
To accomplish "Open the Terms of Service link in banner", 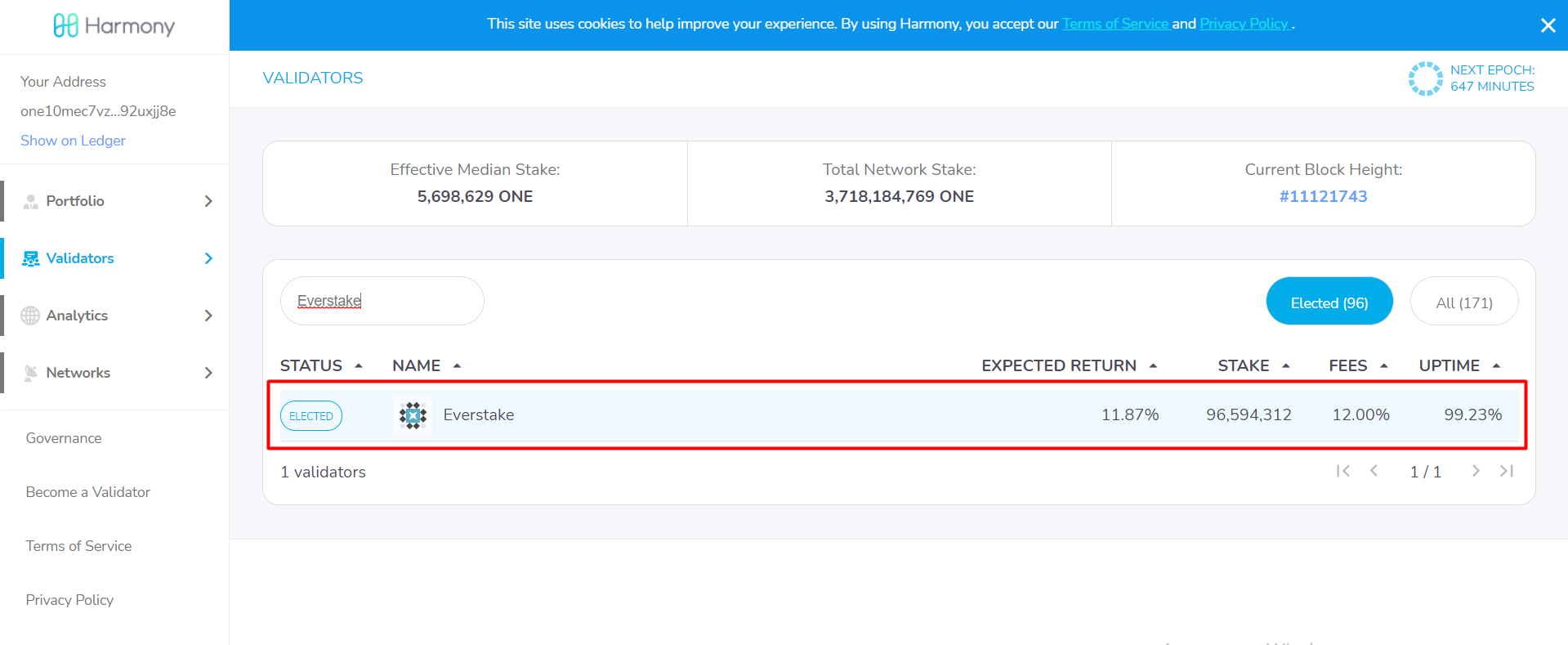I will tap(1116, 24).
